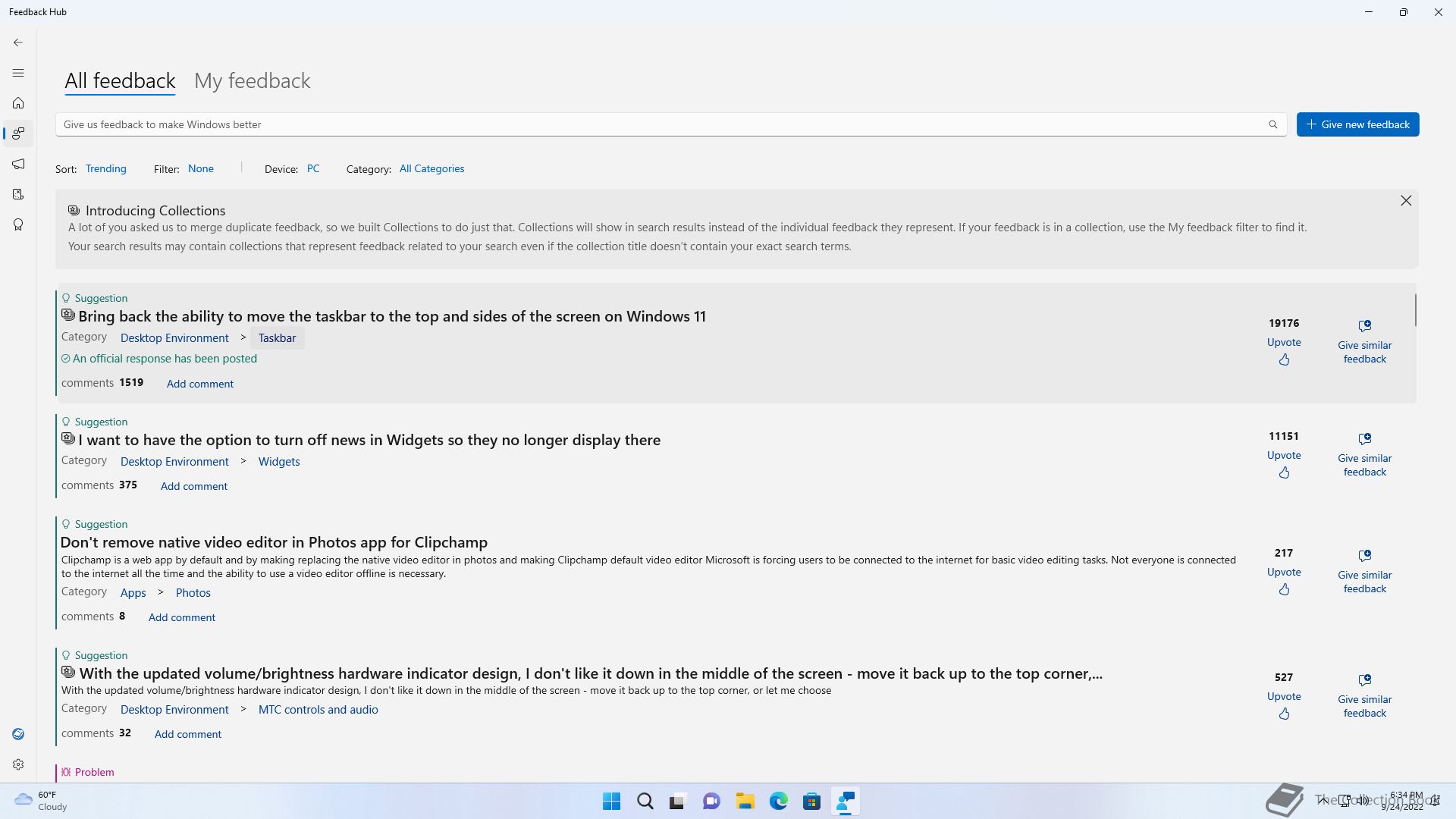Open Desktop Environment category of volume suggestion

tap(174, 710)
